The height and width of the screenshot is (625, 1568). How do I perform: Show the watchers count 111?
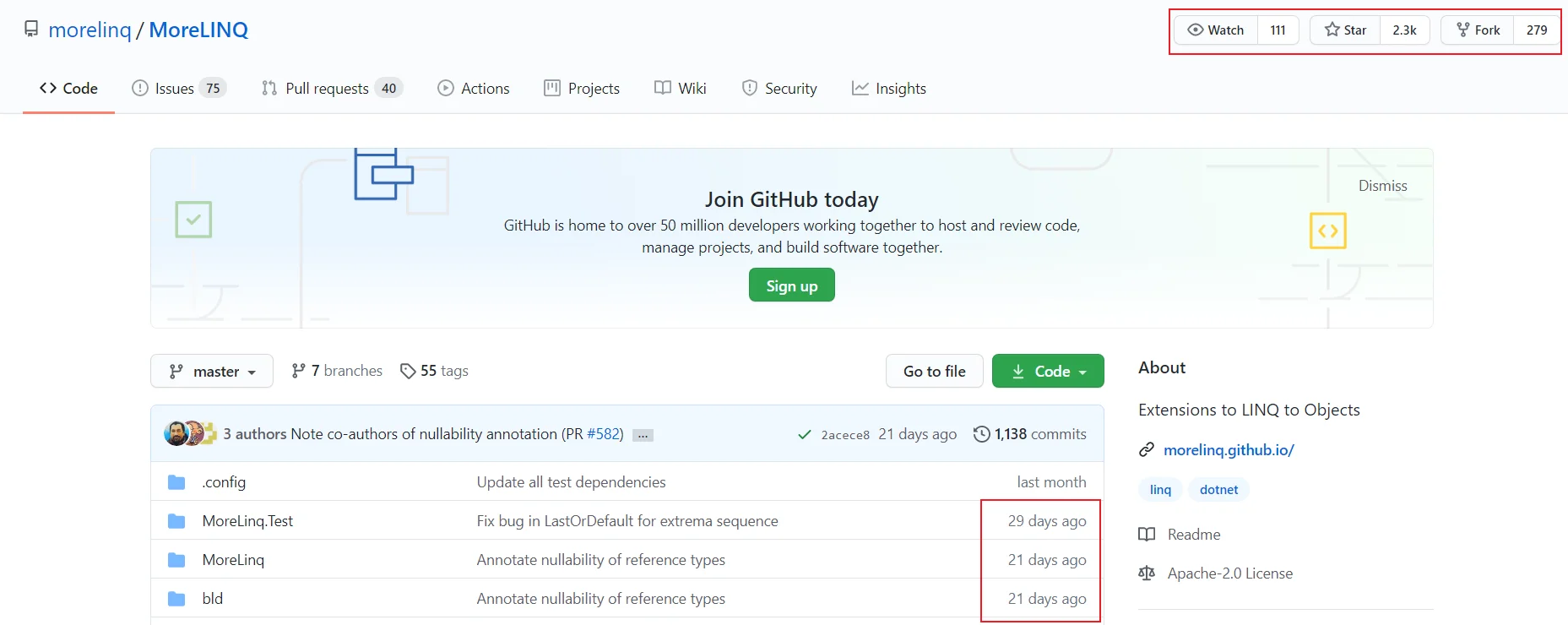1278,30
